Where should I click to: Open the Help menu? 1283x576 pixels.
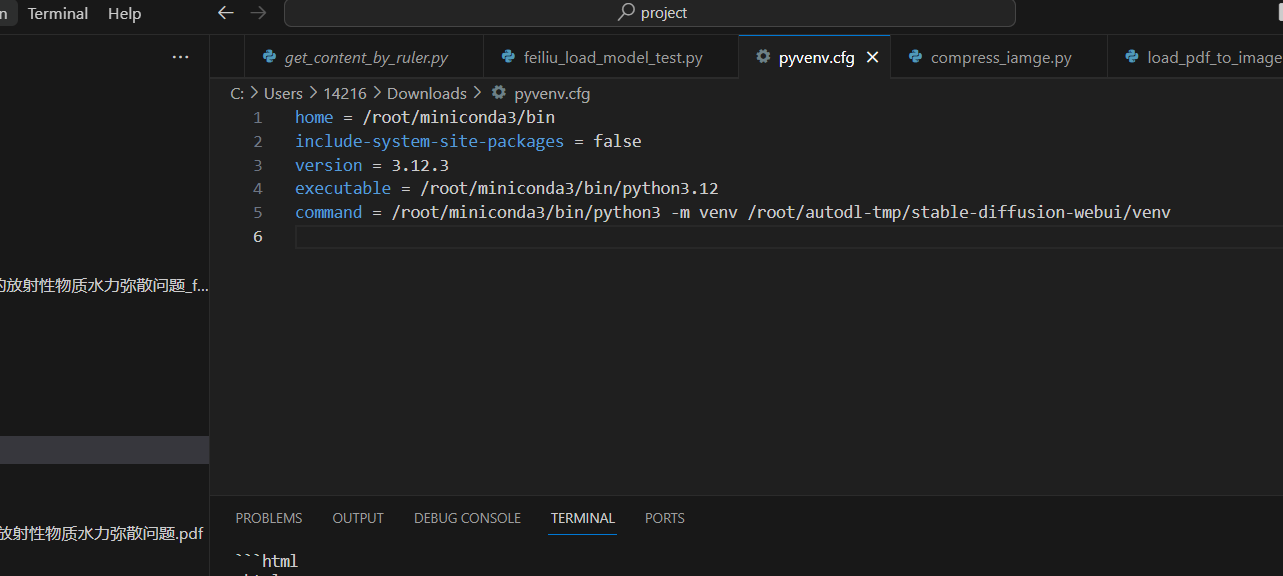click(124, 14)
